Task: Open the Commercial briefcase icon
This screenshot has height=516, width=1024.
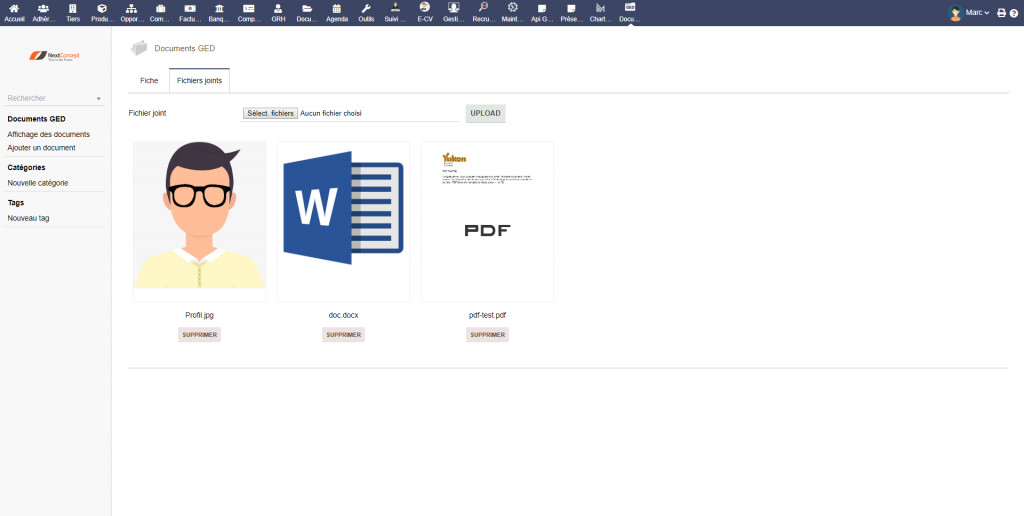Action: pos(160,8)
